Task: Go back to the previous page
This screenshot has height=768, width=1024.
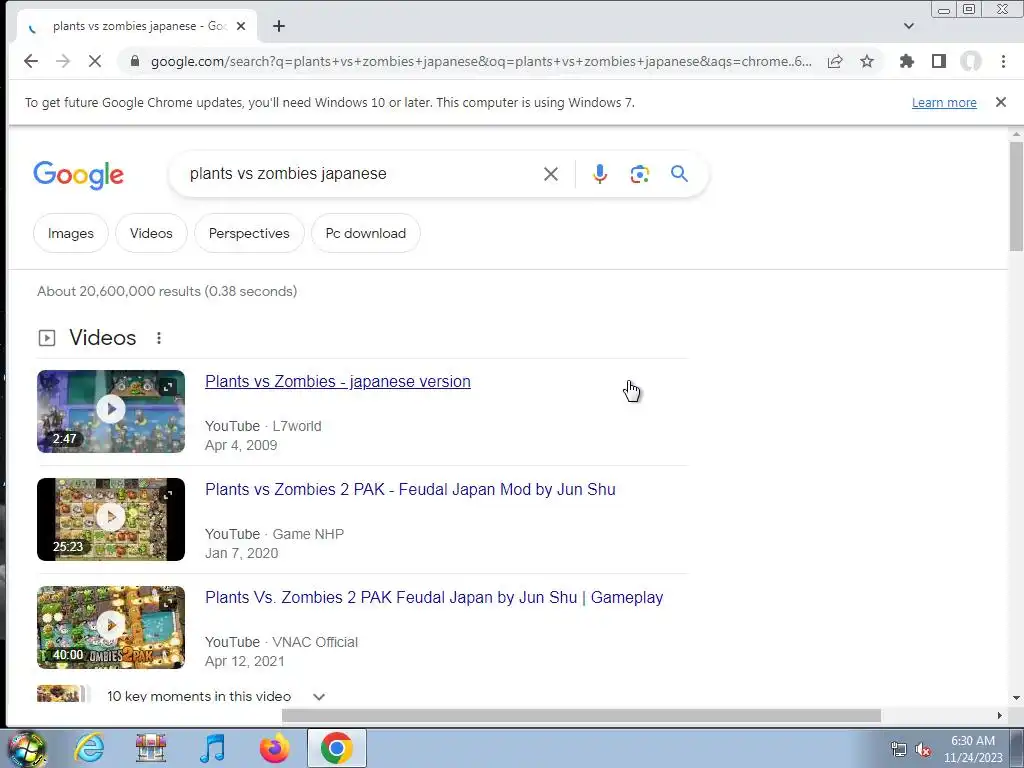Action: [31, 61]
